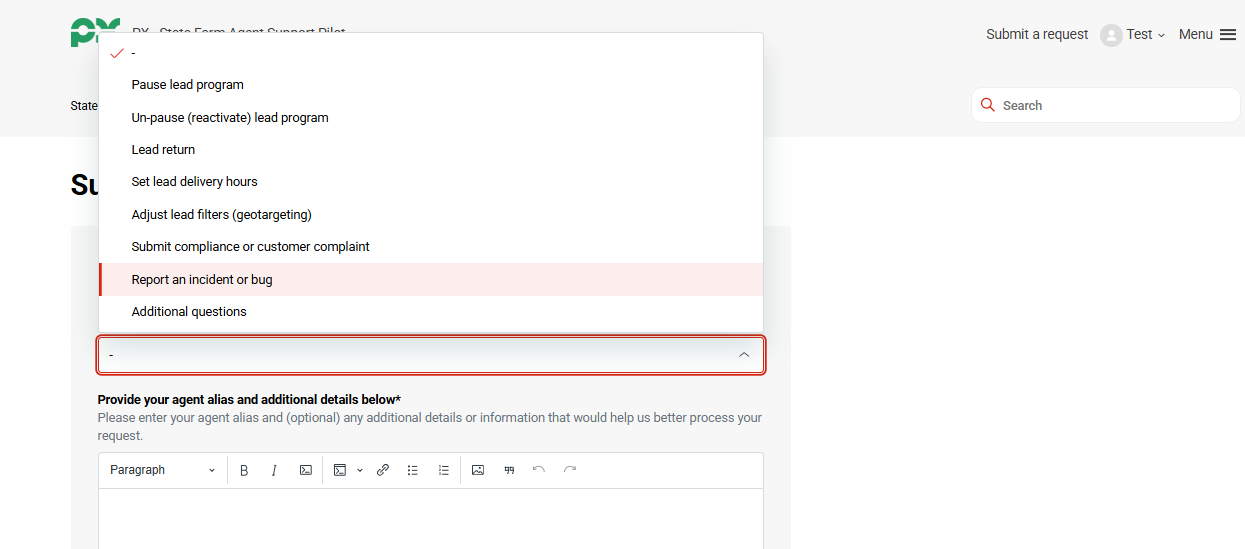Toggle italic formatting in editor
This screenshot has width=1245, height=549.
[x=274, y=470]
